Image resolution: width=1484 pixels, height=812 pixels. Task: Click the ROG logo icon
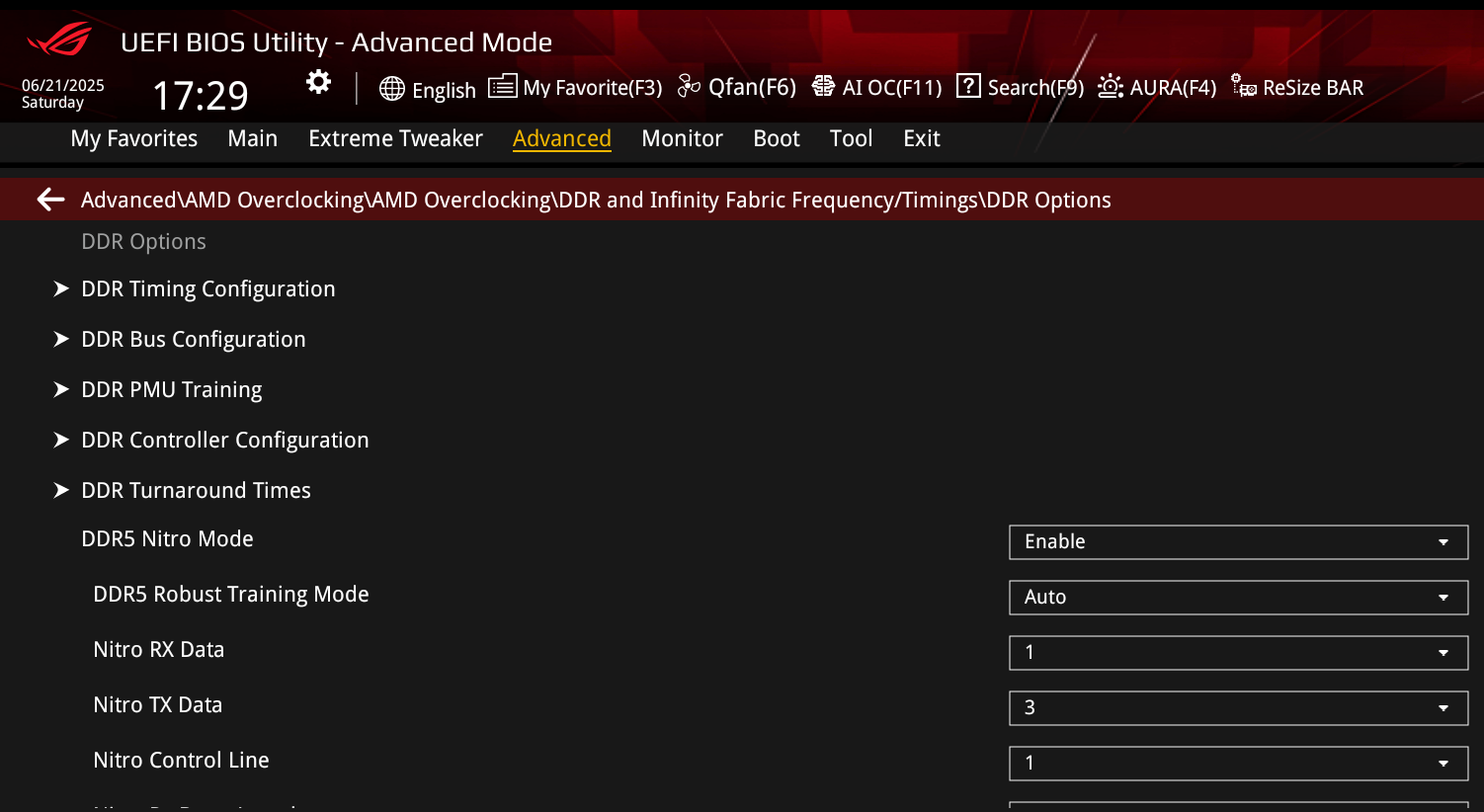(59, 41)
